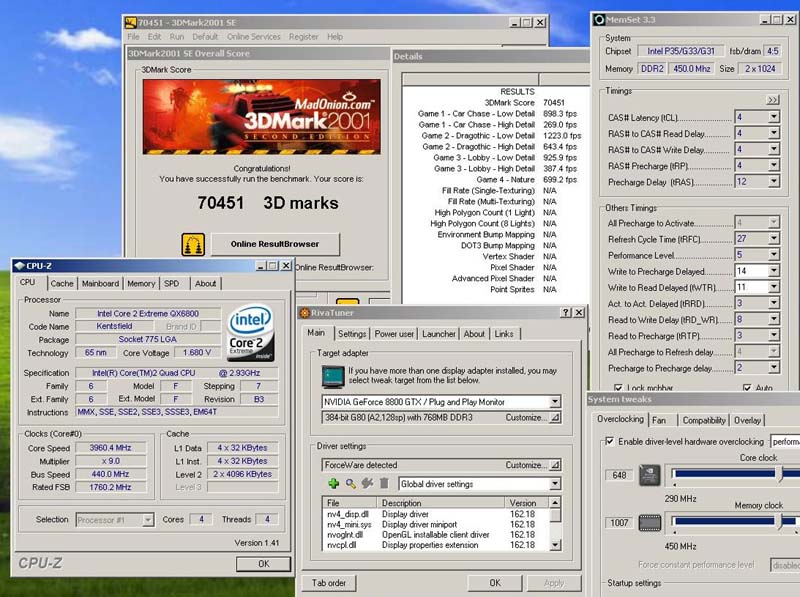Click the green plus icon in RivaTuner driver settings
Image resolution: width=800 pixels, height=597 pixels.
pyautogui.click(x=334, y=483)
